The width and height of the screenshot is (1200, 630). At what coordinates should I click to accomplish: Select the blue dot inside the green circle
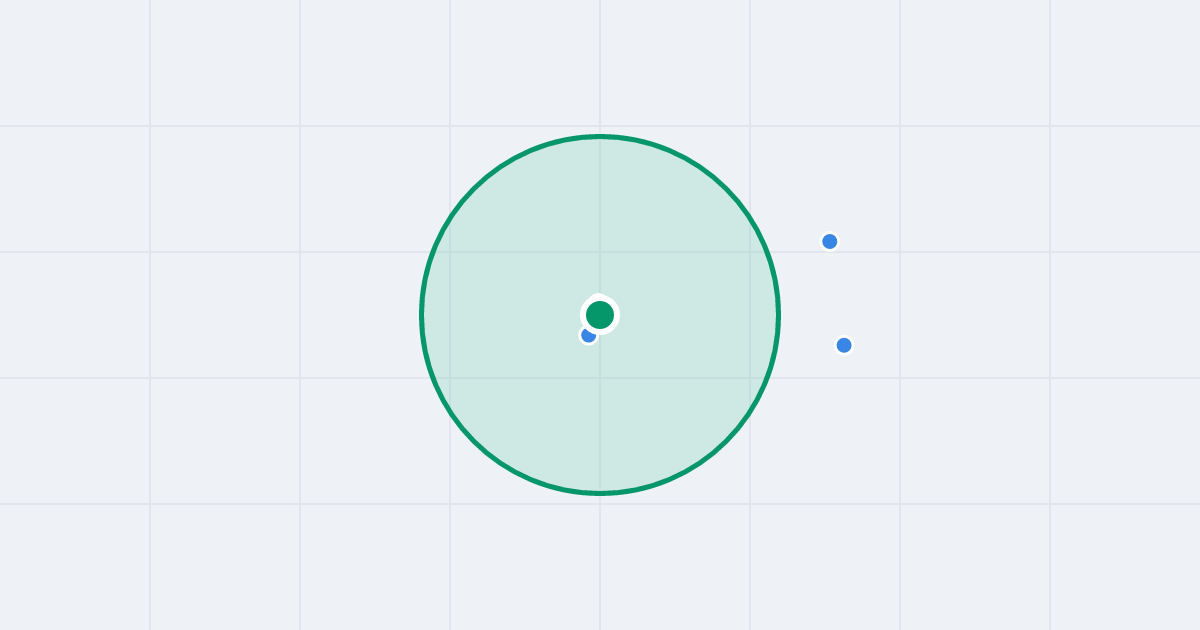coord(589,335)
